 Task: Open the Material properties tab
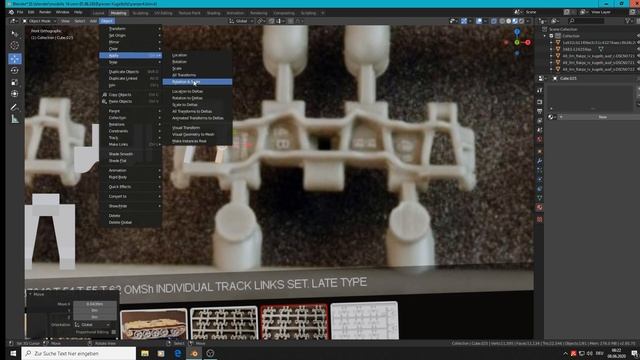click(540, 208)
